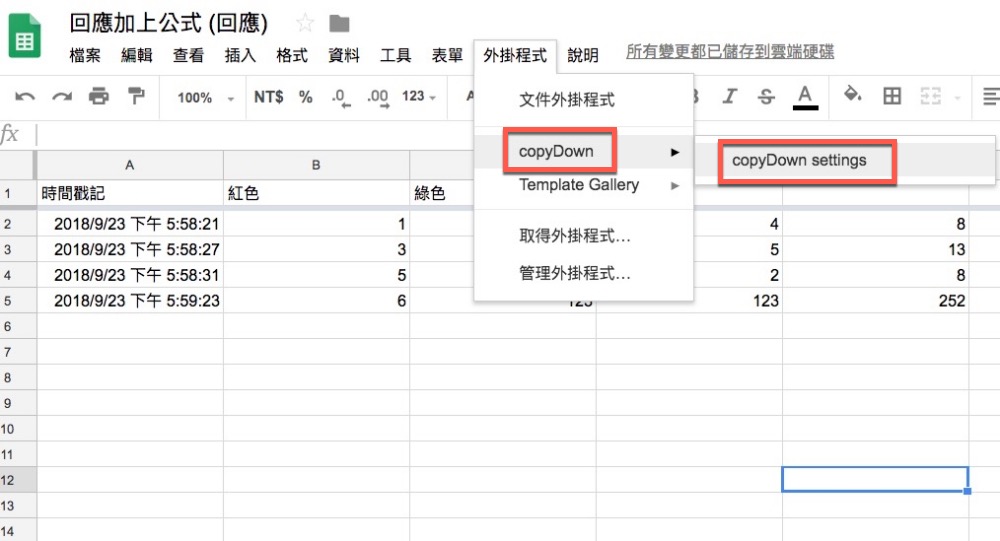
Task: Select row 12 header
Action: click(x=18, y=480)
